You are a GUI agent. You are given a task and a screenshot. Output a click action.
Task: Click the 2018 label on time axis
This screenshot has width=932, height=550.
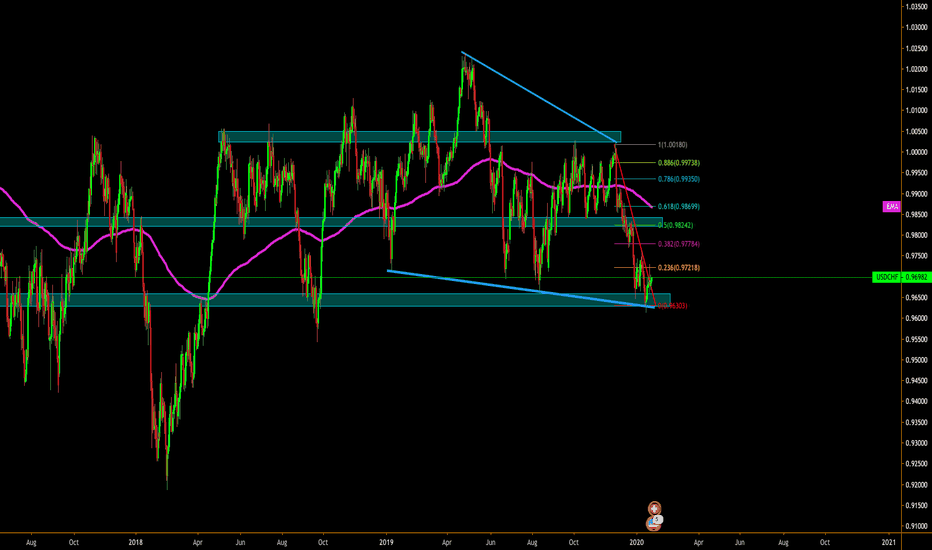(x=137, y=540)
